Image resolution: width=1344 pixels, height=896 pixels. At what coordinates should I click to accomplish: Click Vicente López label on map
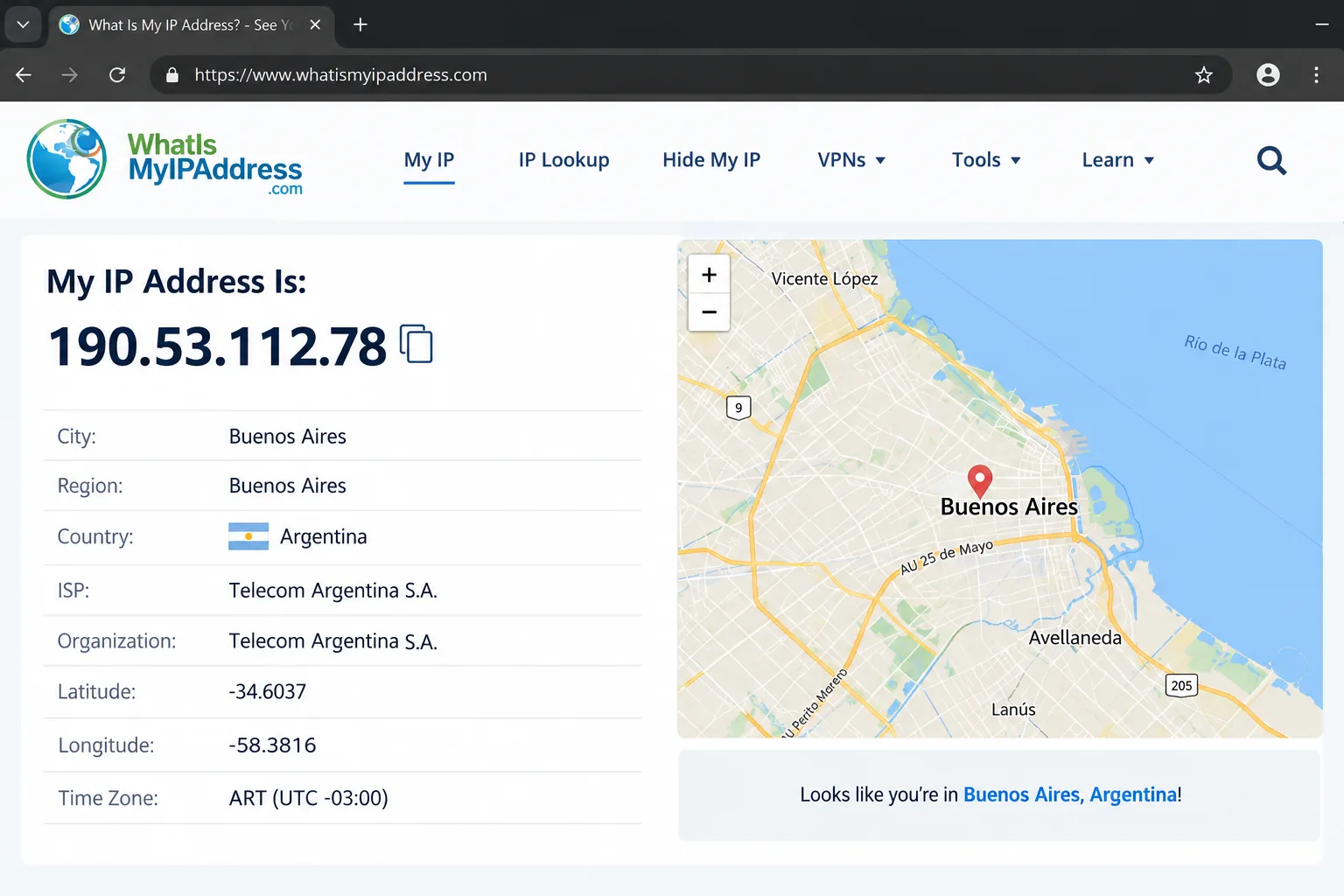824,278
